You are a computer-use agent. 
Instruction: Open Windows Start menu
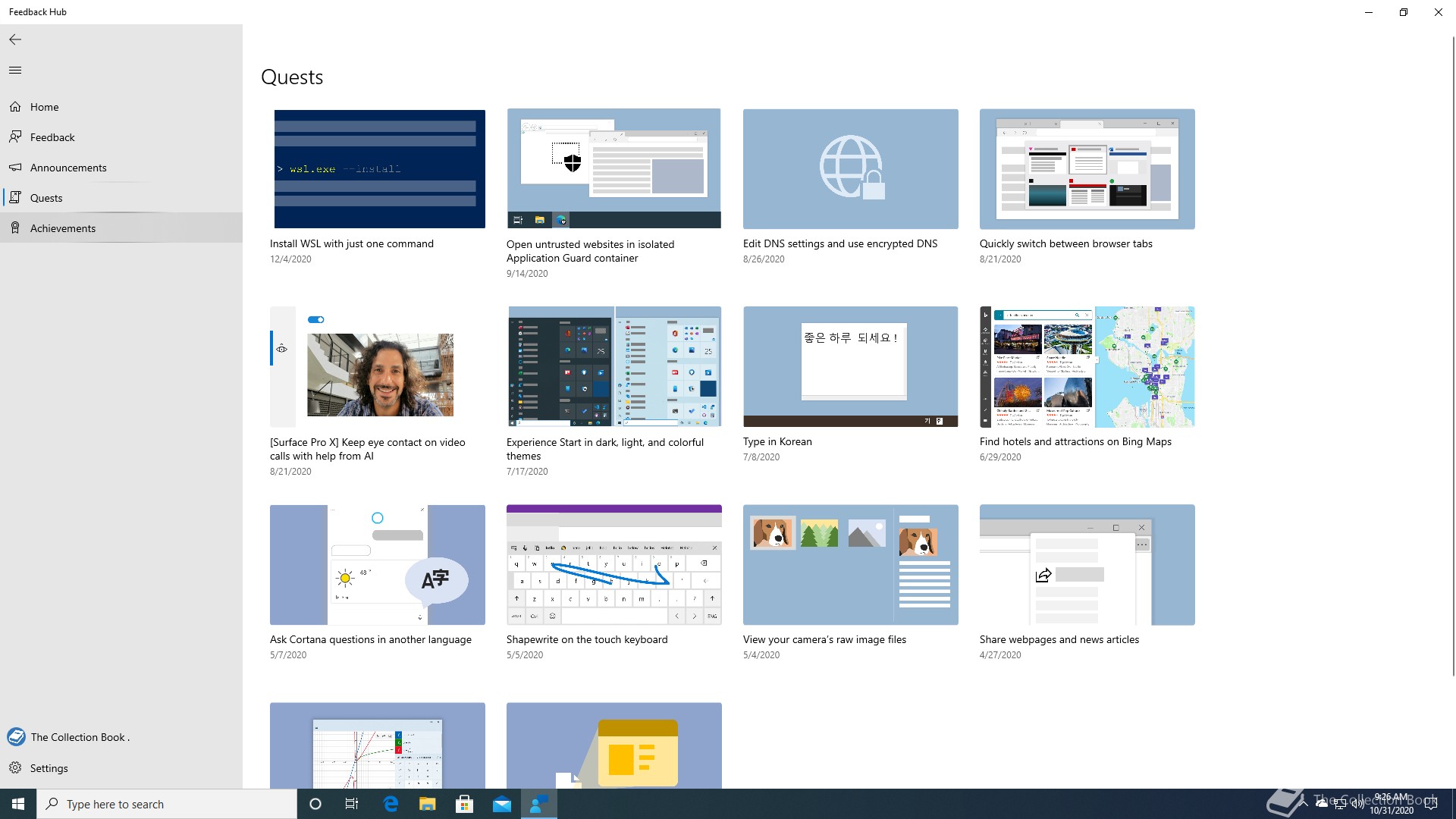point(18,804)
